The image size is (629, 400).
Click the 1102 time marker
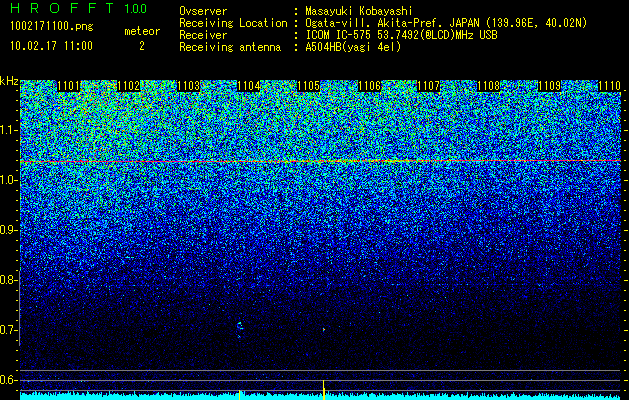[129, 86]
